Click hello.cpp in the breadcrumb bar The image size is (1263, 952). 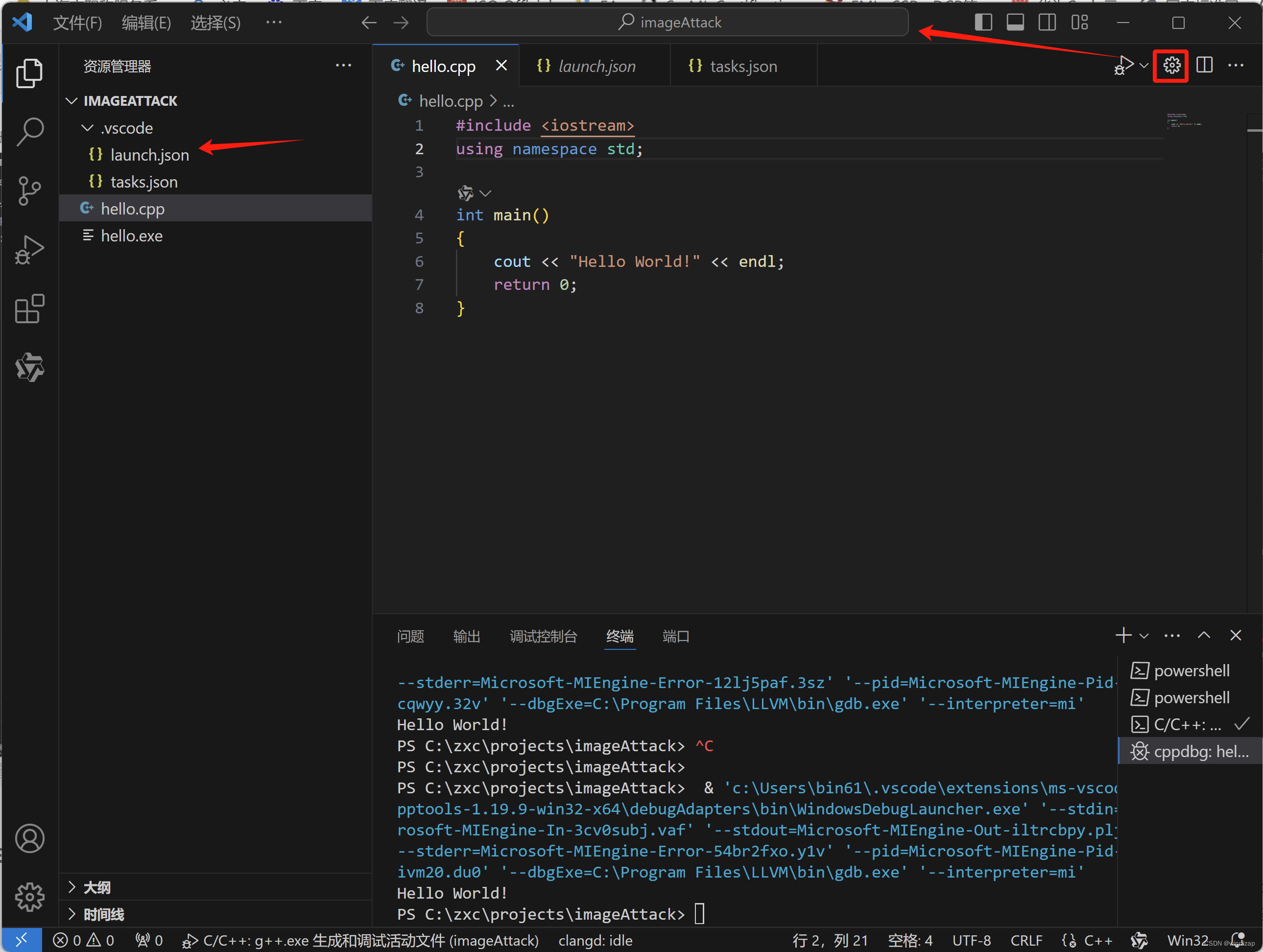pyautogui.click(x=450, y=102)
